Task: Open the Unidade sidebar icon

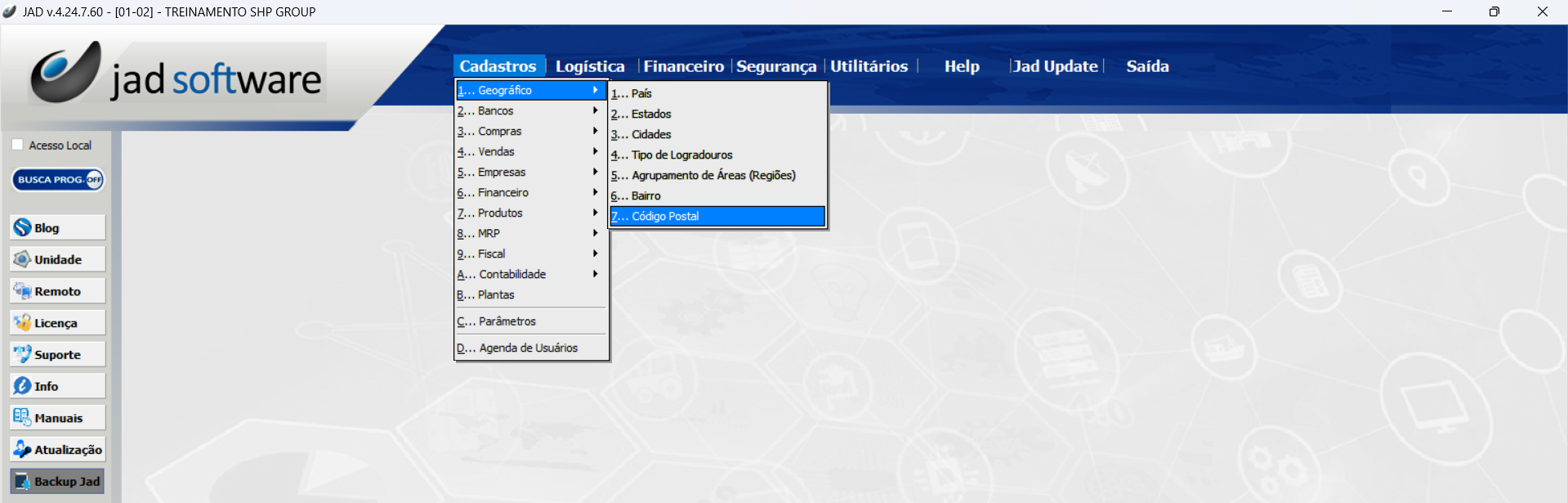Action: point(23,259)
